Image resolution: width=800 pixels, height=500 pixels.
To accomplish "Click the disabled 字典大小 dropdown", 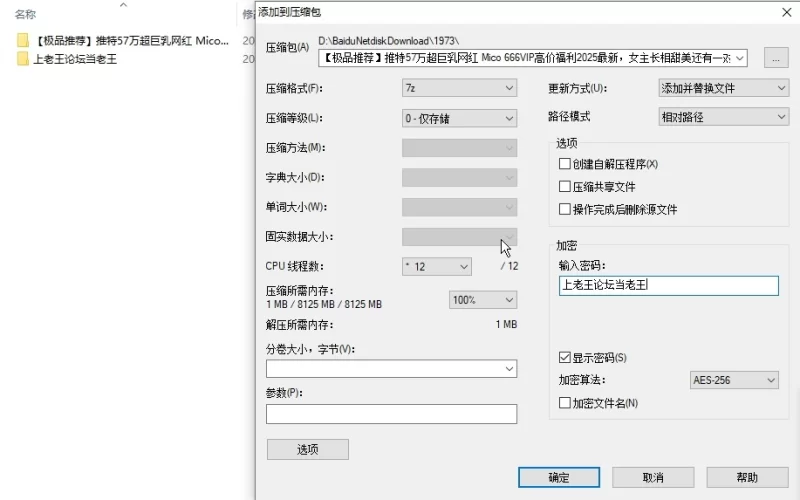I will [x=459, y=178].
